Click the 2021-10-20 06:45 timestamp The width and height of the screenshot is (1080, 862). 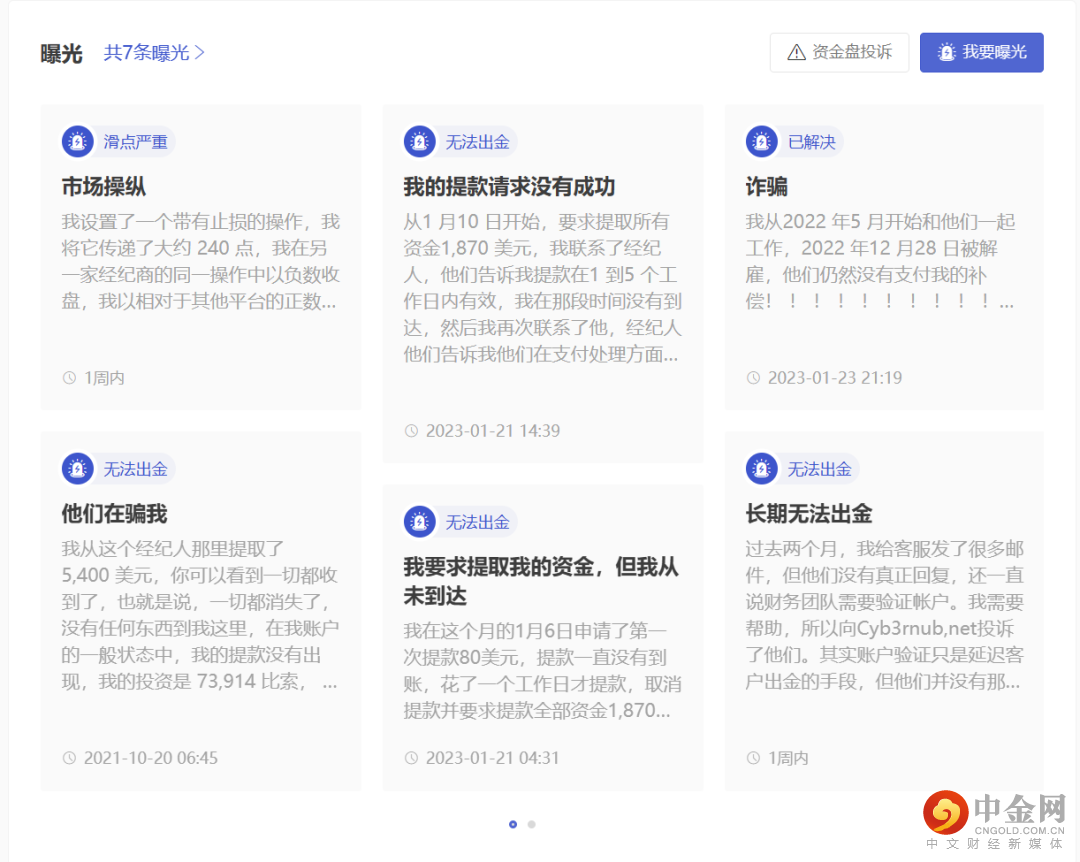(151, 758)
